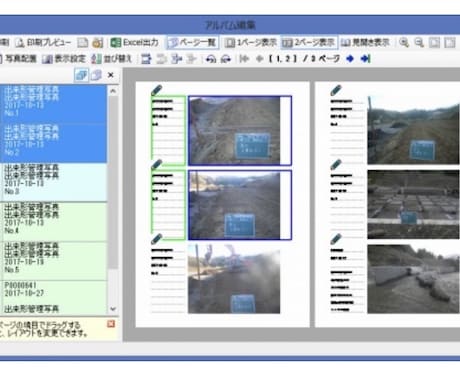460x380 pixels.
Task: Go to the next page blue arrow
Action: (x=350, y=59)
